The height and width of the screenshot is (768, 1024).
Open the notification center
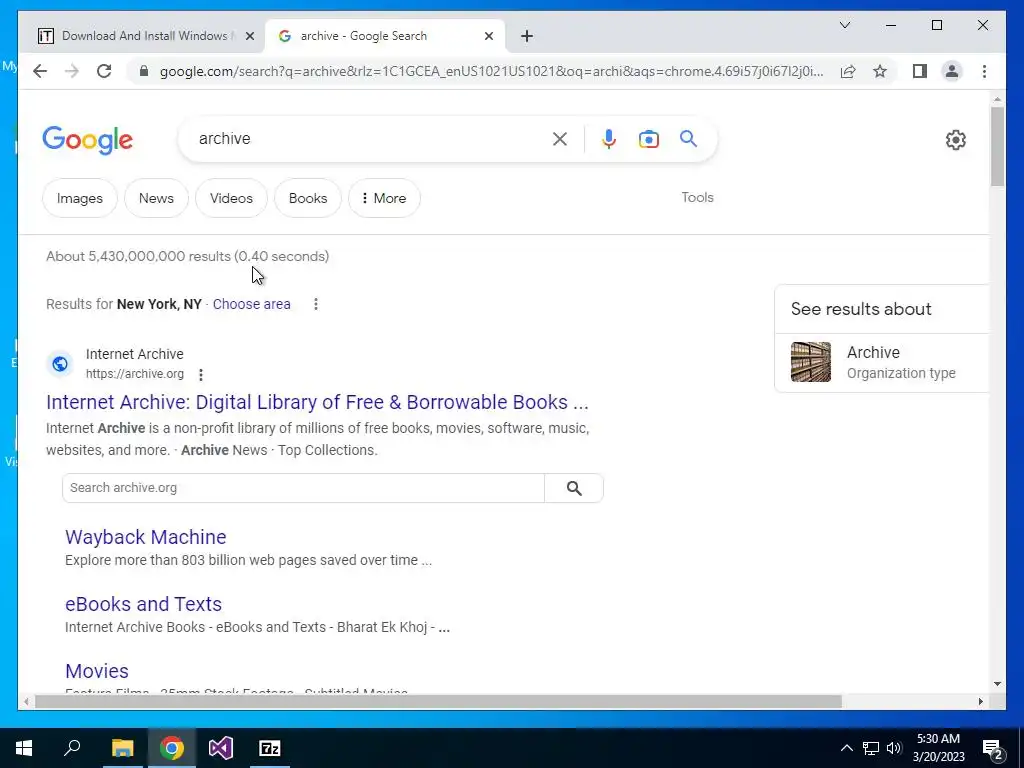992,748
